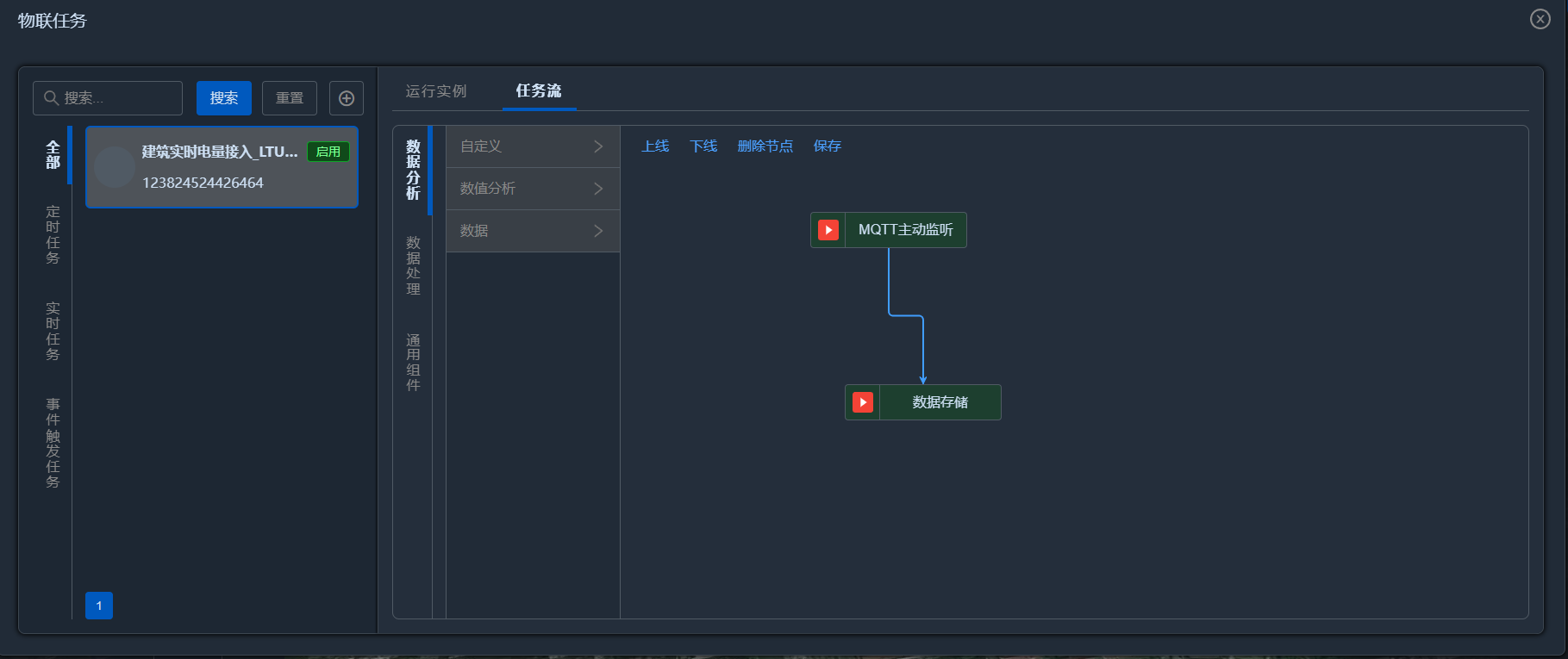Expand the 数值分析 category
Screen dimensions: 1568x659
coord(533,189)
